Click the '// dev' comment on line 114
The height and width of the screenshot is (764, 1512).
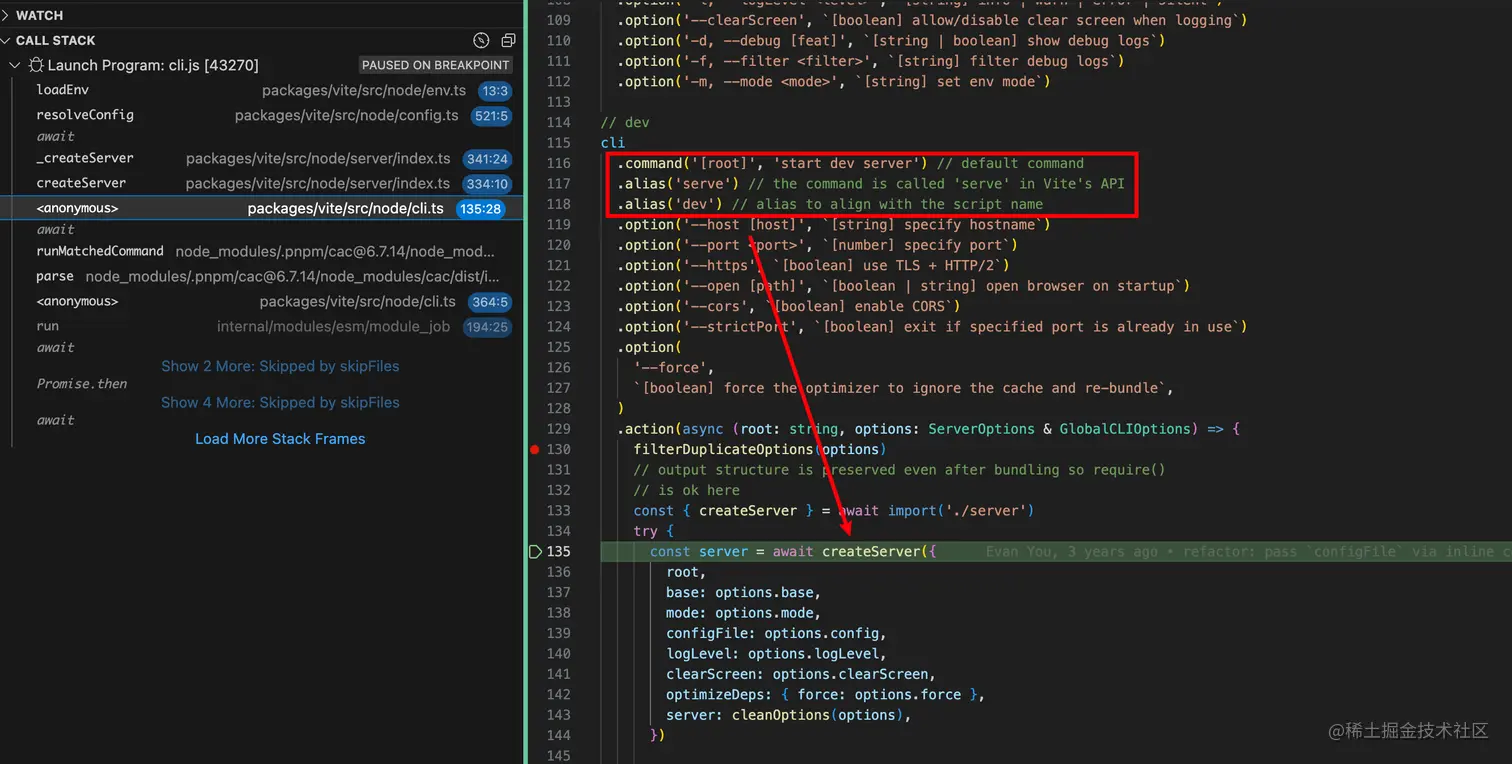point(625,123)
